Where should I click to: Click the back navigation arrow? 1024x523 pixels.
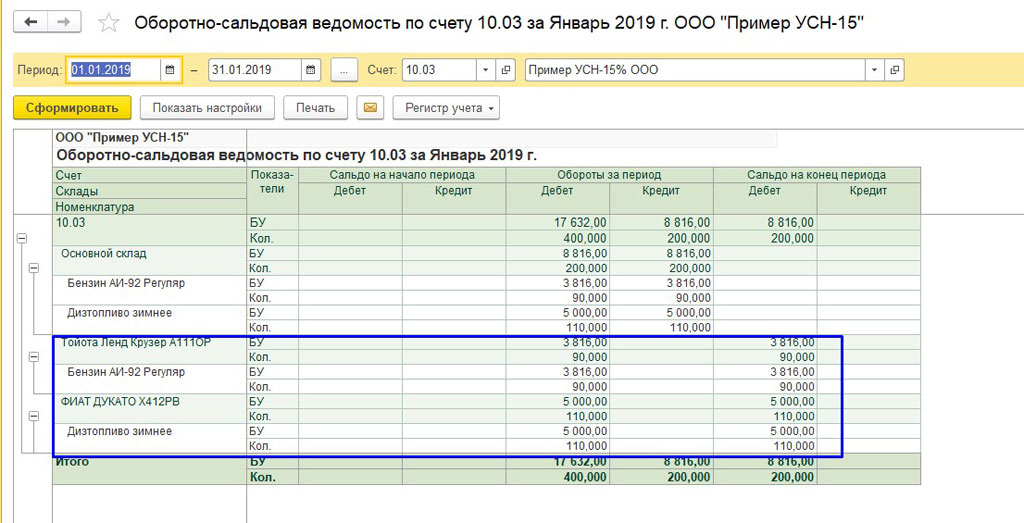pos(32,22)
